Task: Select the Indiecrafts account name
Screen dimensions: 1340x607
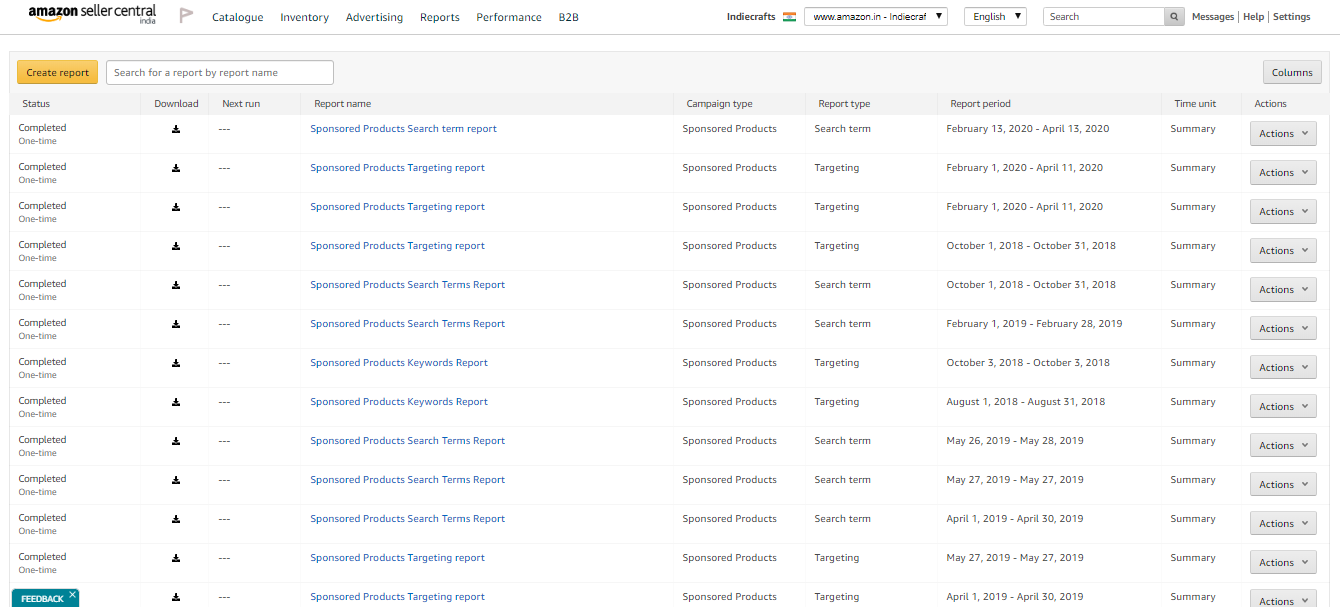Action: (x=751, y=17)
